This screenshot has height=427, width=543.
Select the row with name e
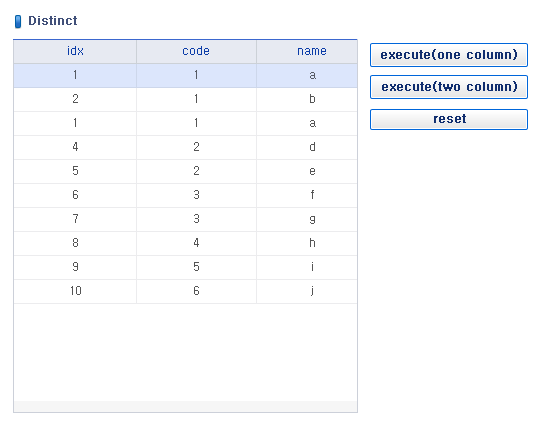185,171
